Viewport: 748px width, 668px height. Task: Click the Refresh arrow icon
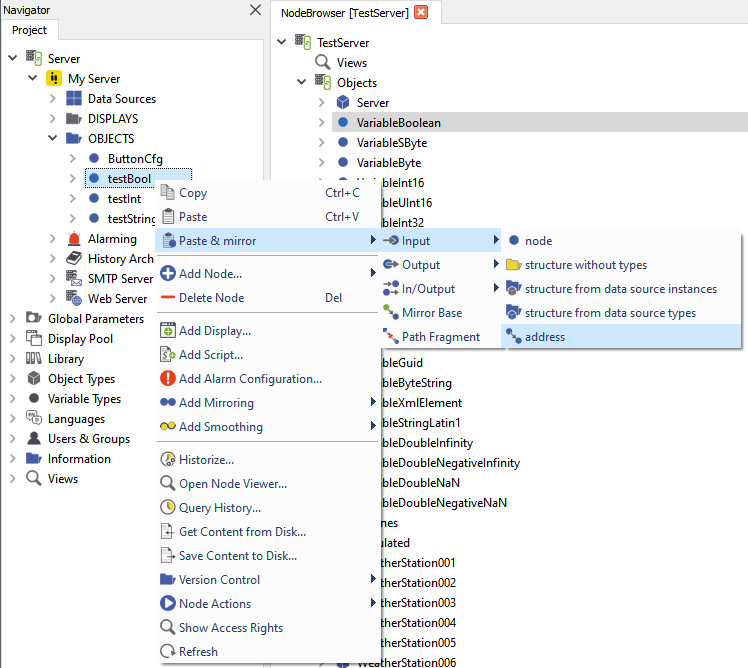(x=167, y=651)
